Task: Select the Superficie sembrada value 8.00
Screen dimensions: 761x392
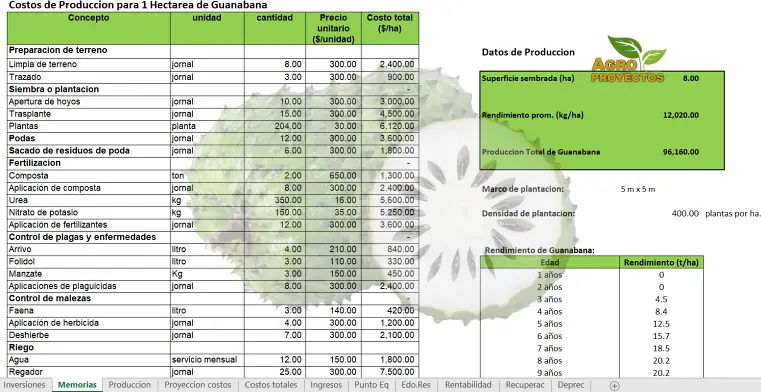Action: click(691, 78)
